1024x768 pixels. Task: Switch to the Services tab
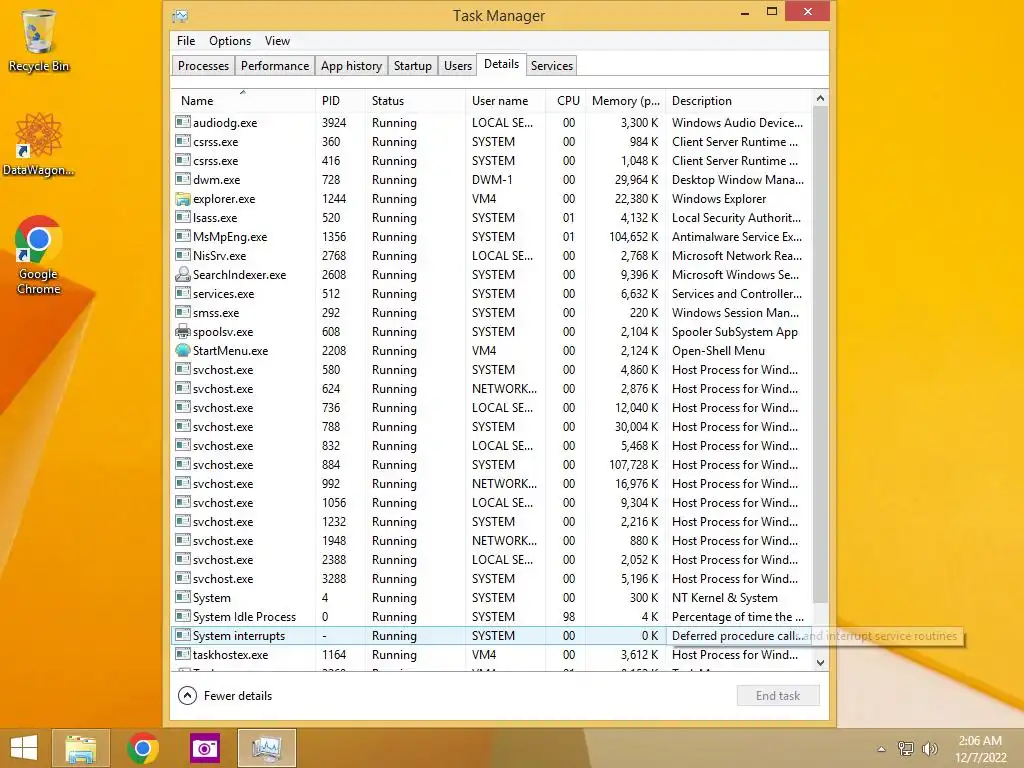click(x=552, y=66)
